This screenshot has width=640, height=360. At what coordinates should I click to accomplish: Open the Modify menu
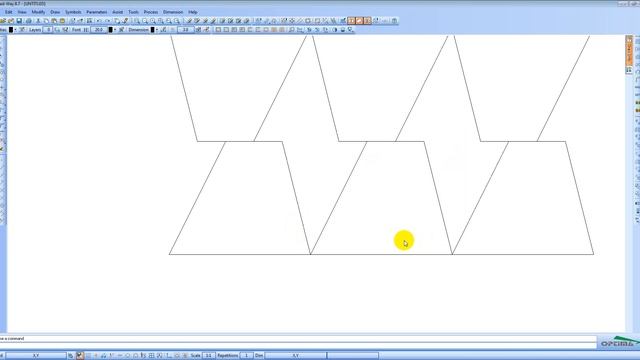pos(38,12)
